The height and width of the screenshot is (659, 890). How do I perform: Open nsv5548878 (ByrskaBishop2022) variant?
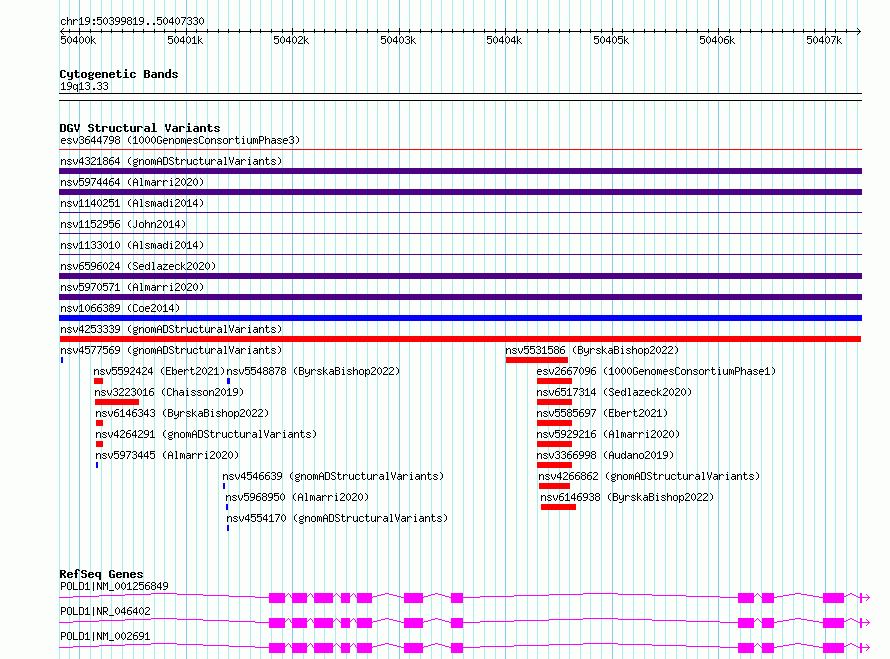coord(313,371)
